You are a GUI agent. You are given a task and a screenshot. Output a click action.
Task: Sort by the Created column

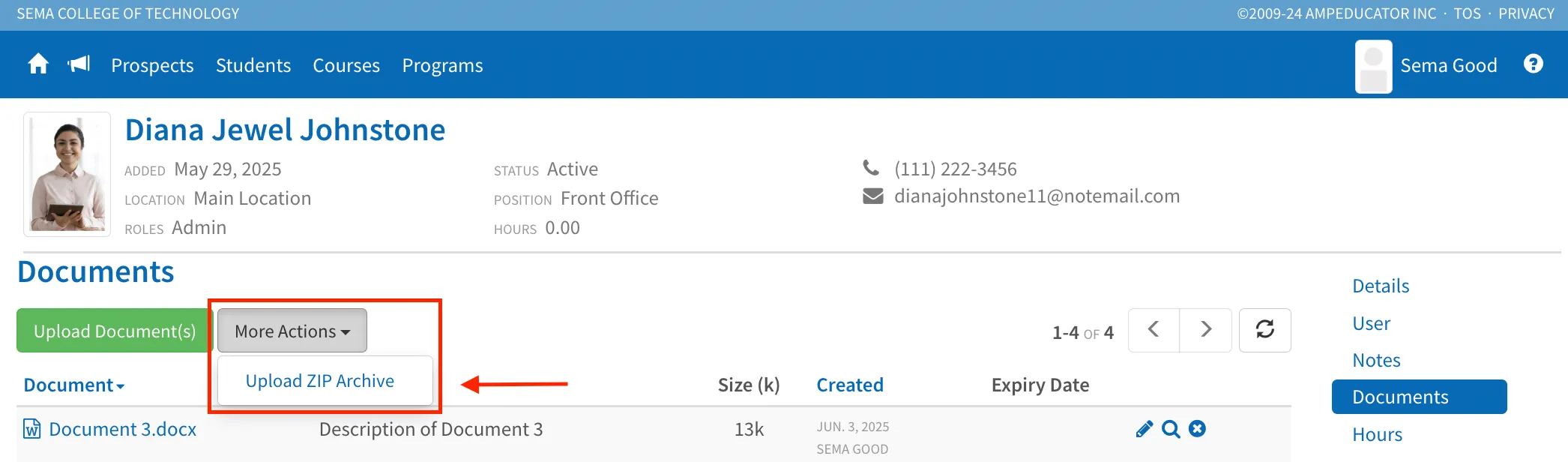850,385
